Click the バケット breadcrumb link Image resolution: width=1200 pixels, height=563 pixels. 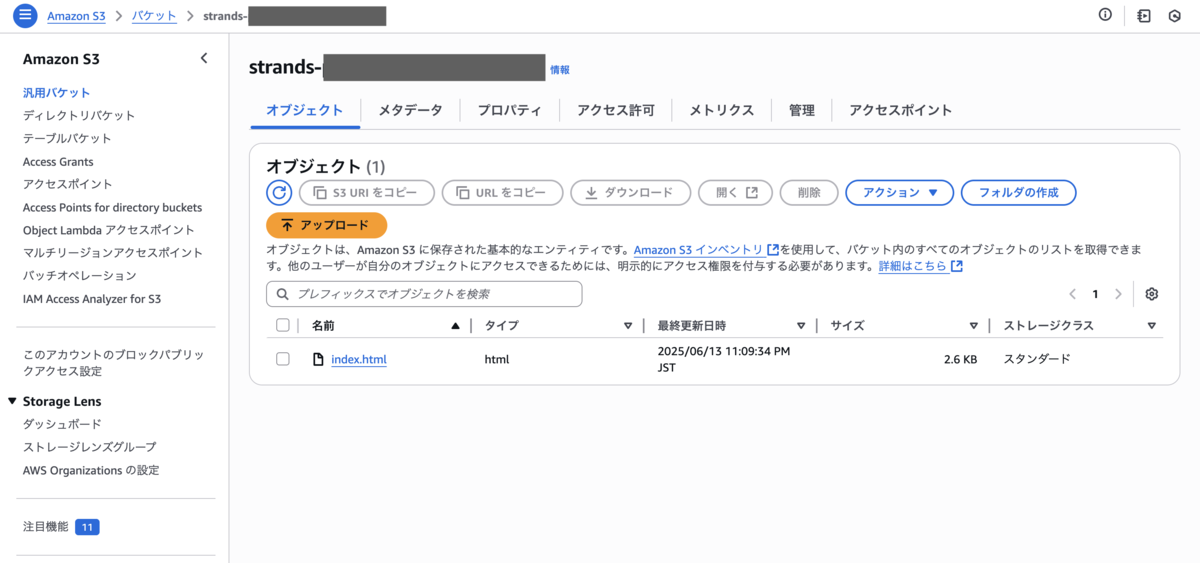[x=154, y=16]
